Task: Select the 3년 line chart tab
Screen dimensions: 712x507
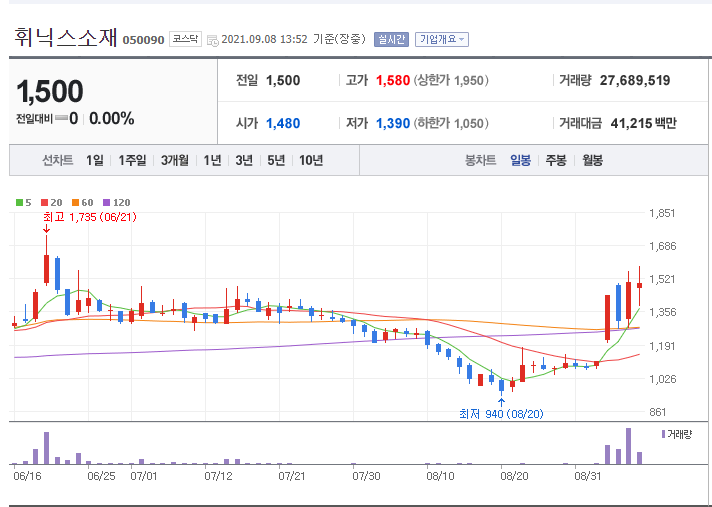Action: (x=244, y=160)
